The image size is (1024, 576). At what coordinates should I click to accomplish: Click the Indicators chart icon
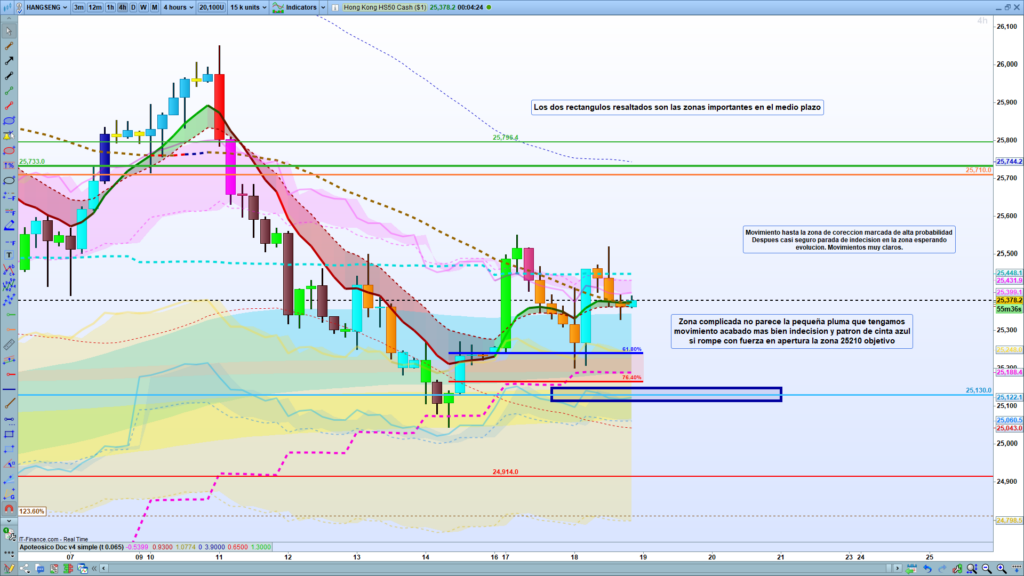(278, 7)
